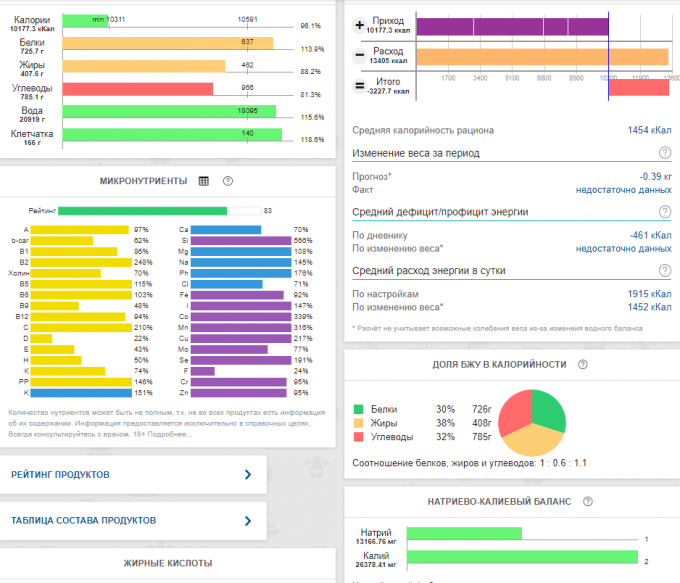Screen dimensions: 680x583
Task: Click help icon next to МИКРОНУТРИЕНТЫ heading
Action: pos(228,181)
